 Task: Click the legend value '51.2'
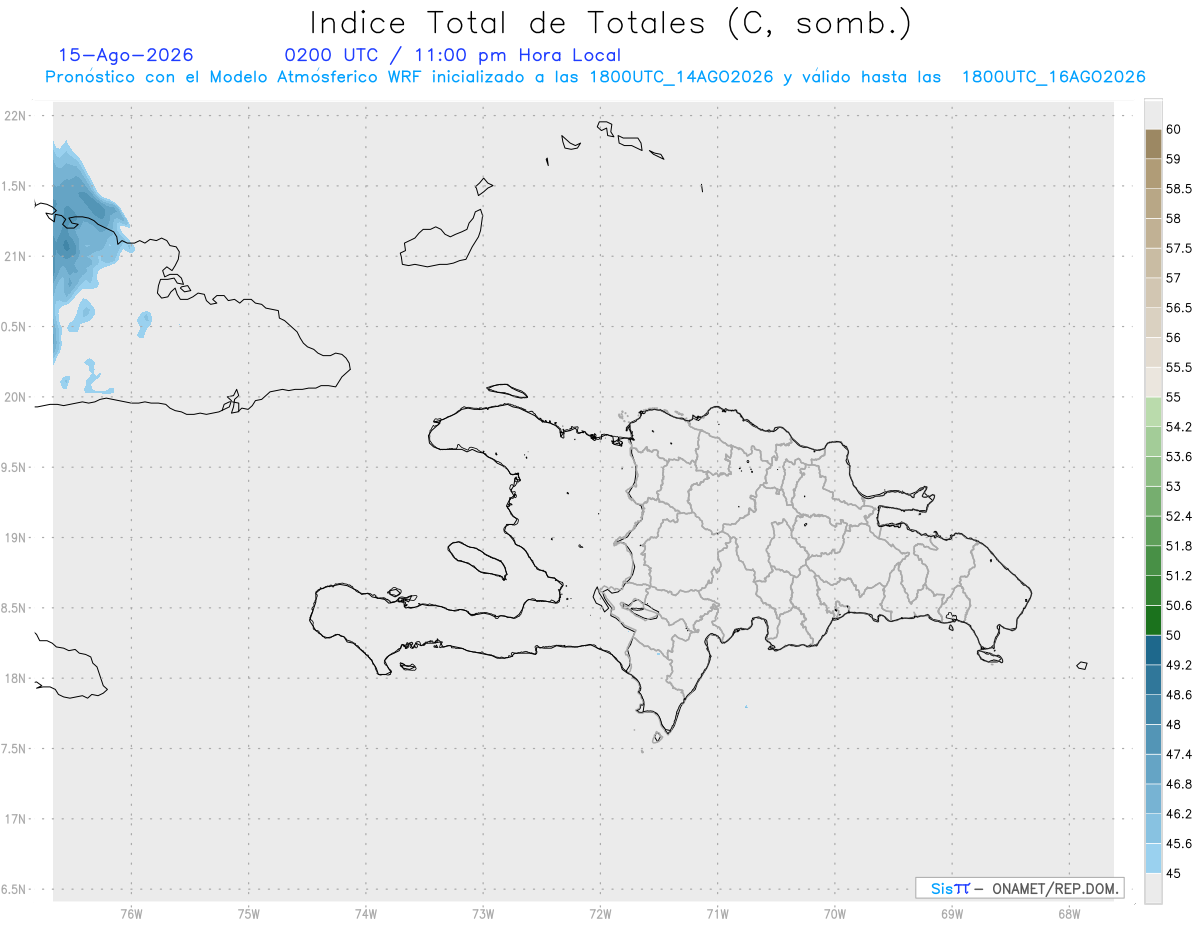pos(1178,575)
